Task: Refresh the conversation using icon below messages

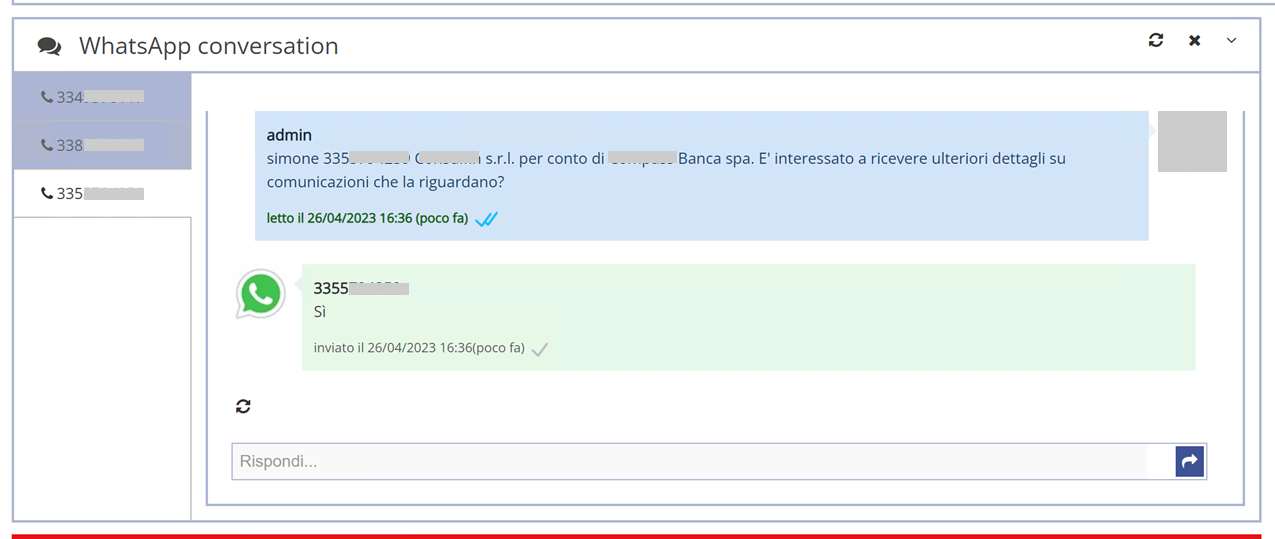Action: (243, 406)
